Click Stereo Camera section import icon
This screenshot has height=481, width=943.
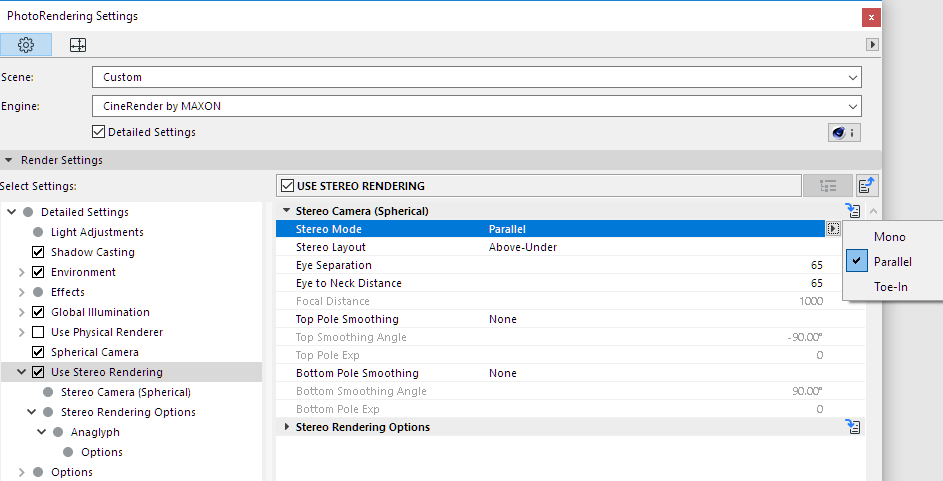pos(852,211)
